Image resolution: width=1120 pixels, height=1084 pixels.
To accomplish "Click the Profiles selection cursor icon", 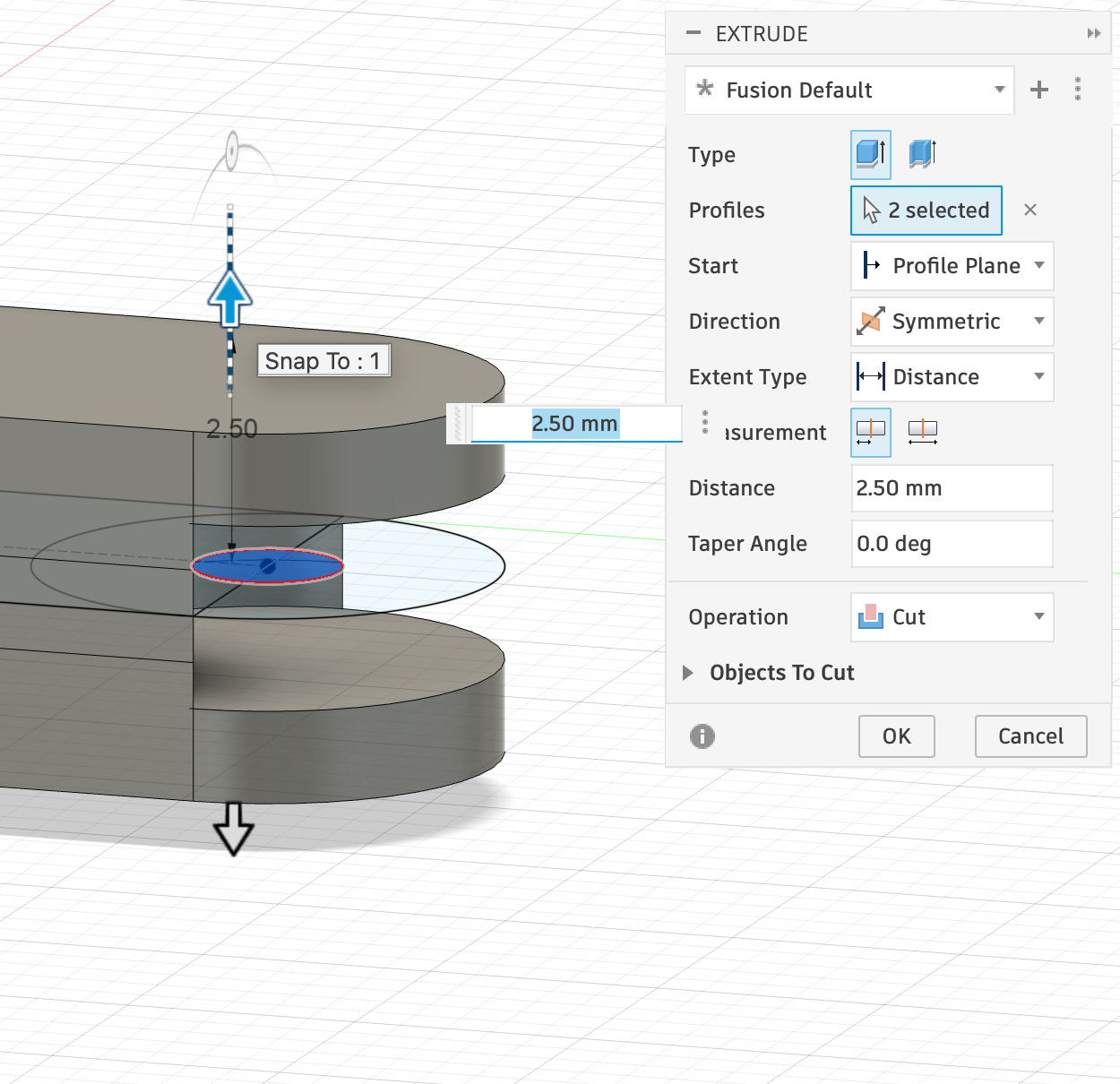I will [870, 210].
